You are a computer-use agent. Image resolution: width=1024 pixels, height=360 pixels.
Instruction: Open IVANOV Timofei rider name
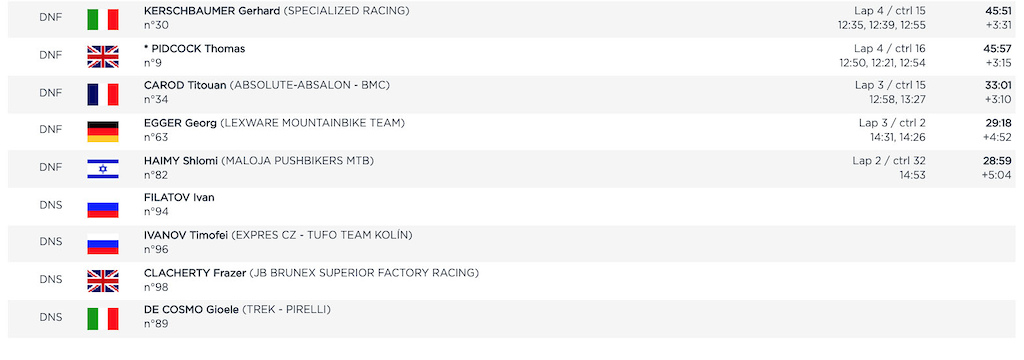[x=186, y=235]
